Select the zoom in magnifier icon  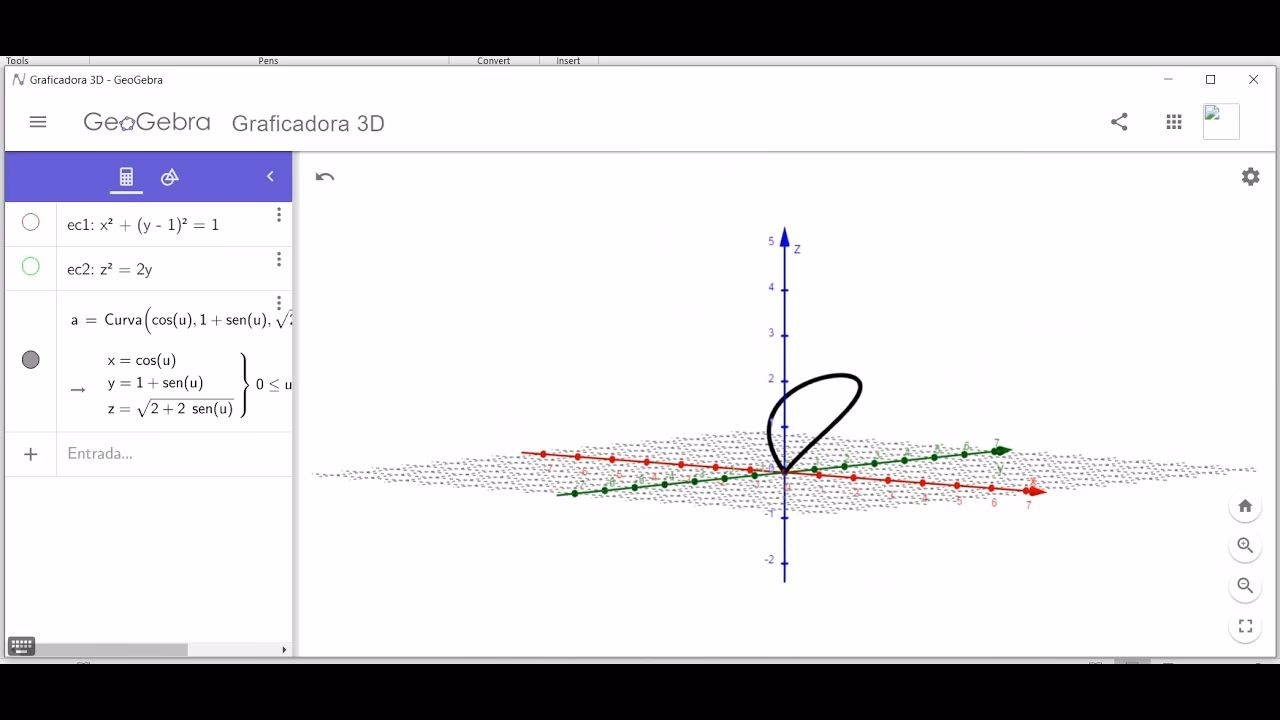coord(1245,546)
